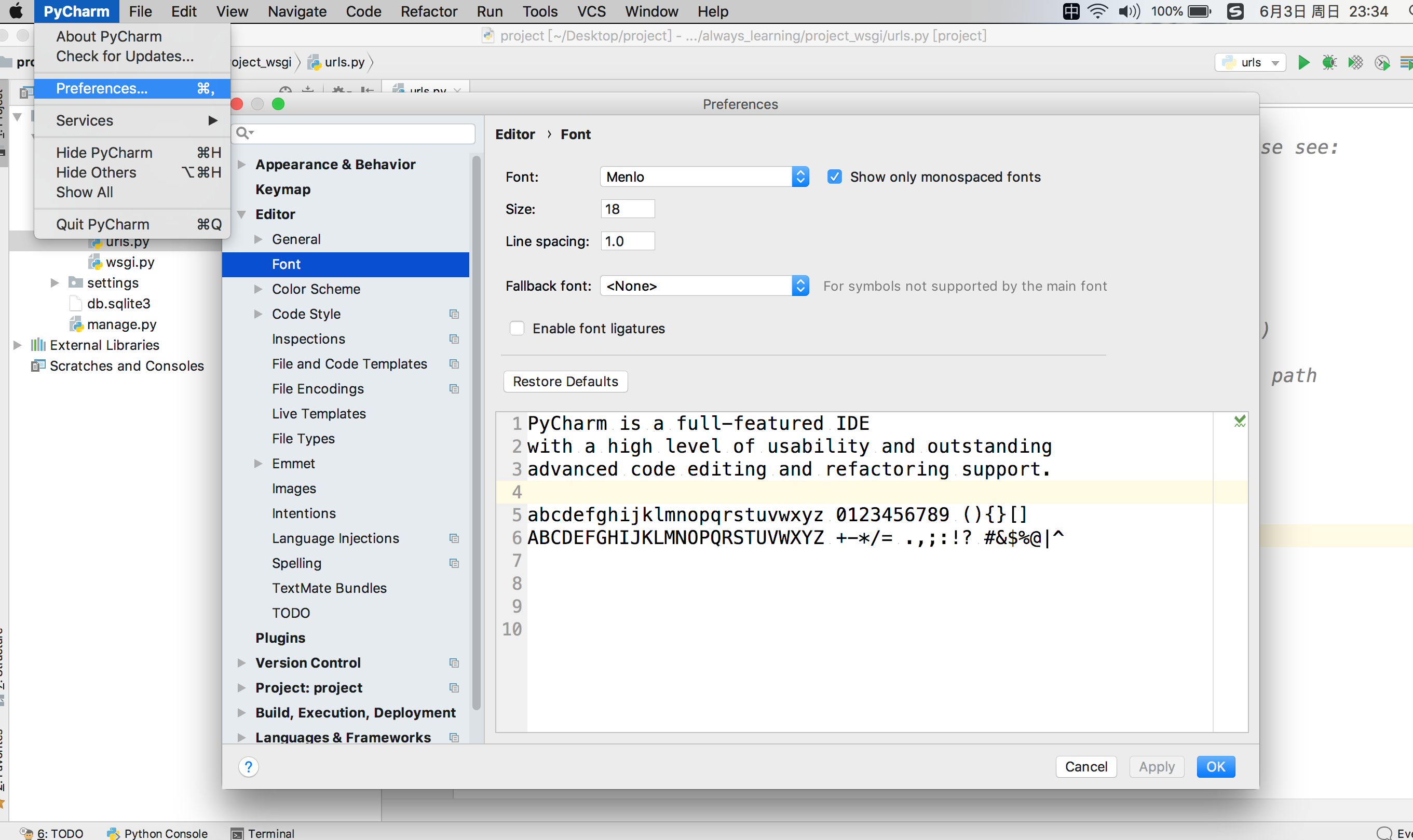Enable font ligatures checkbox

[x=517, y=329]
